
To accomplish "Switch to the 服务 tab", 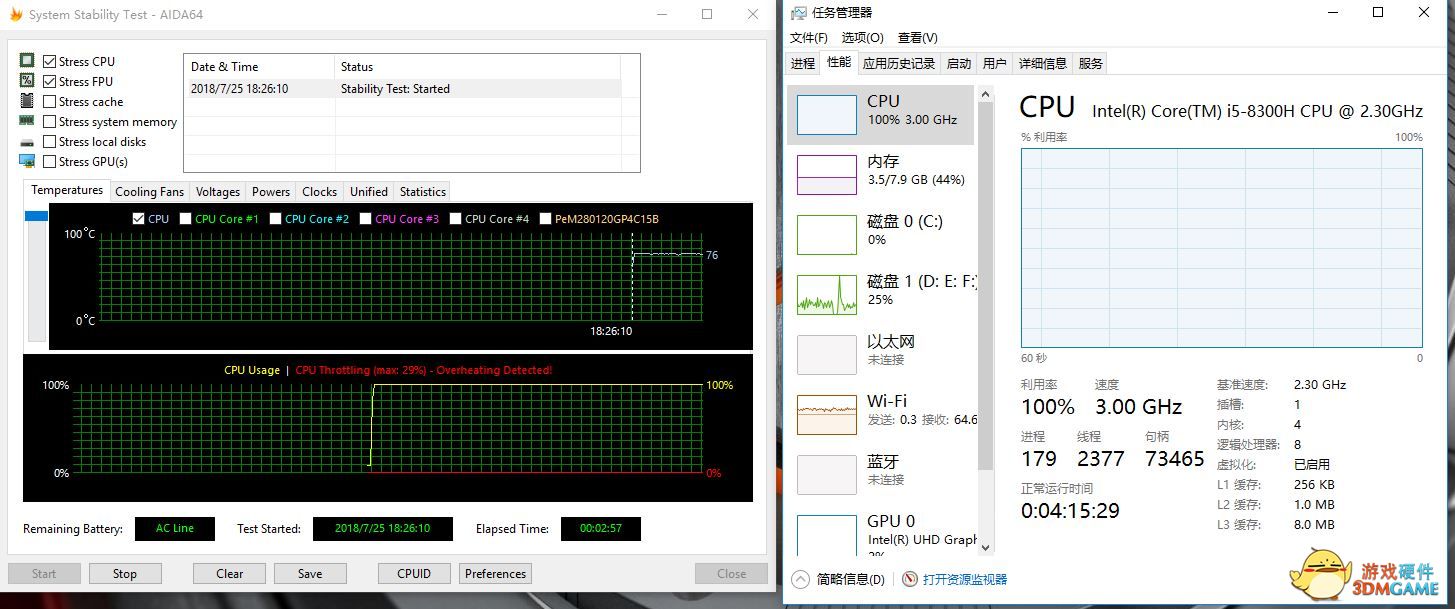I will (x=1090, y=64).
